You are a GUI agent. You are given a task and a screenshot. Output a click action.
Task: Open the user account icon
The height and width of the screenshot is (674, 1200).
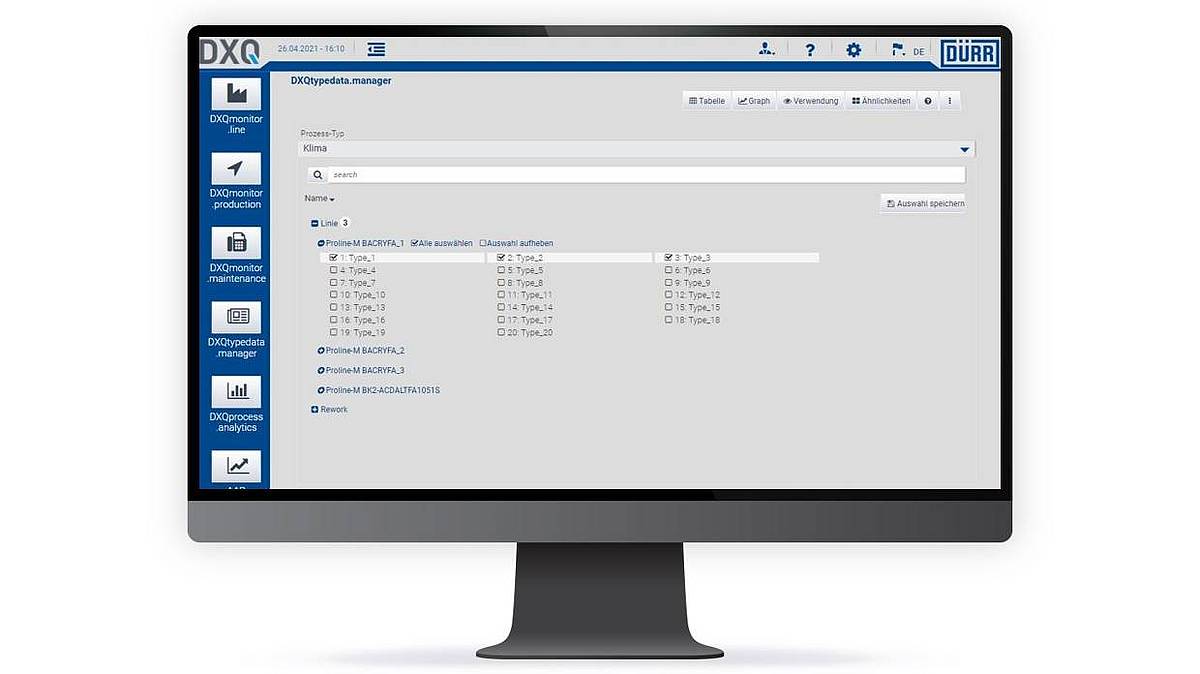766,49
